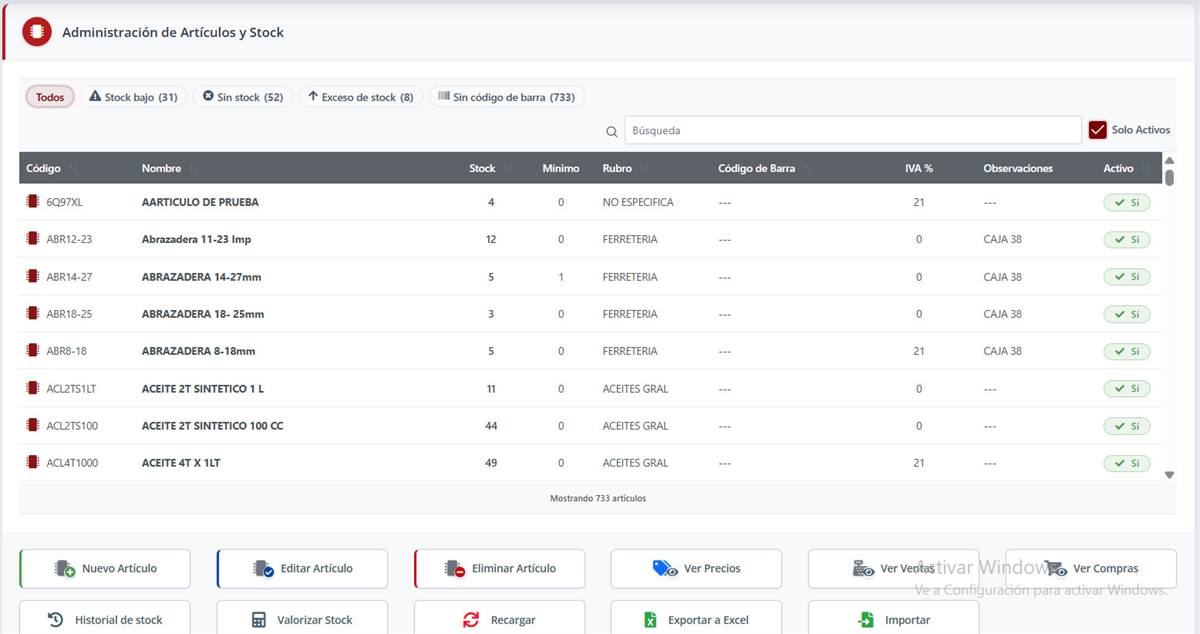Click the red chip logo beside the page title

click(37, 32)
